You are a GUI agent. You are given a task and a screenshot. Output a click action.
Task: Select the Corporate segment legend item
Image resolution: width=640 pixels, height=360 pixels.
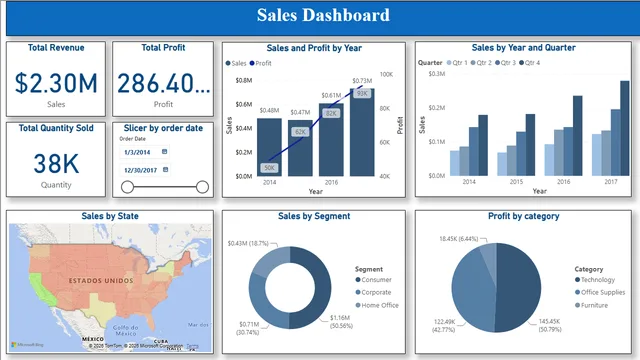point(373,292)
